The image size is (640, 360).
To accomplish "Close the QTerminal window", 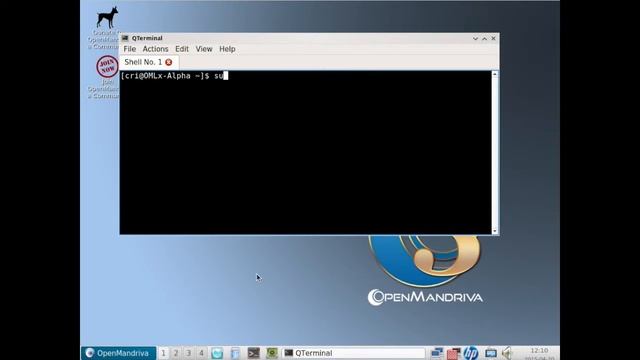I will [x=493, y=38].
